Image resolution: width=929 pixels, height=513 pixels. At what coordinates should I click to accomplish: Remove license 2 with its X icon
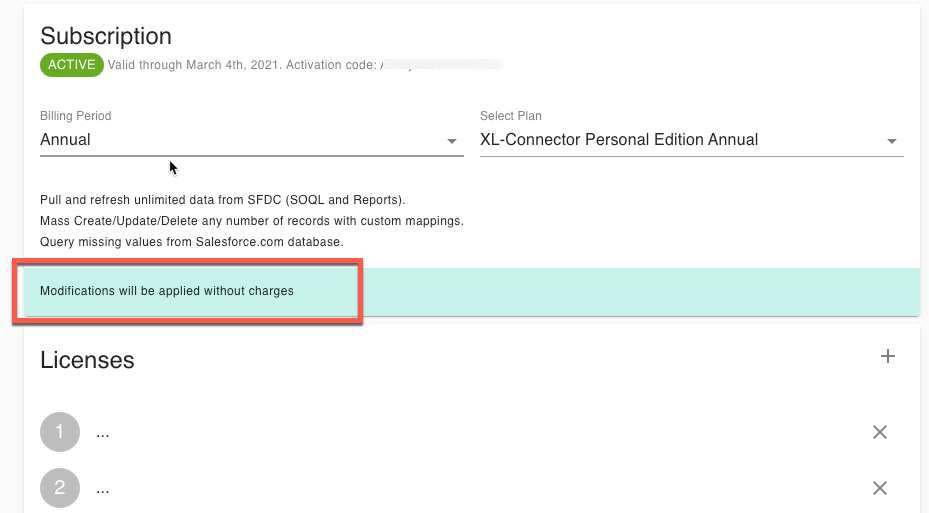pyautogui.click(x=880, y=488)
